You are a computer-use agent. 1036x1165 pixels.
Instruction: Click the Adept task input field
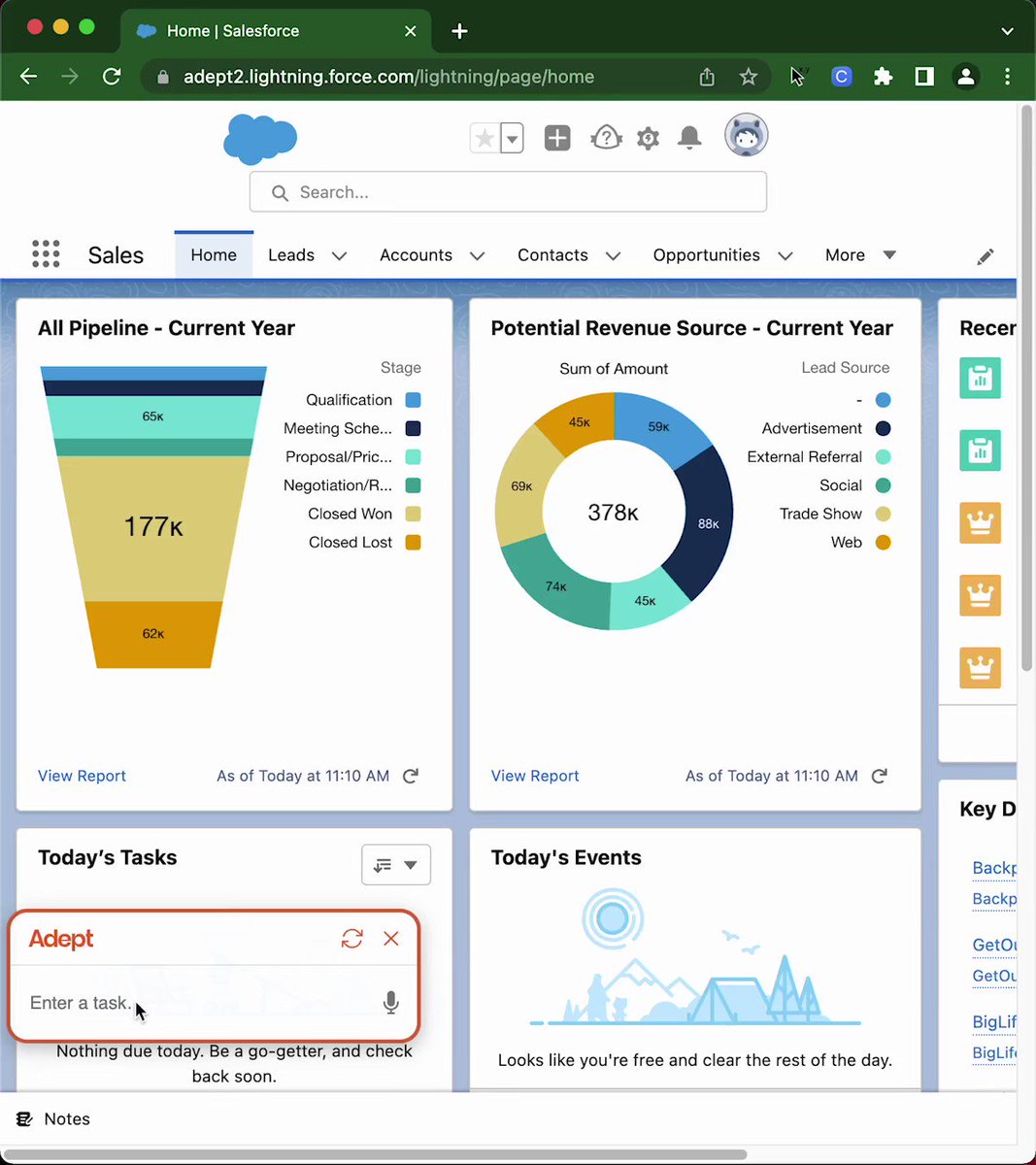[199, 1003]
